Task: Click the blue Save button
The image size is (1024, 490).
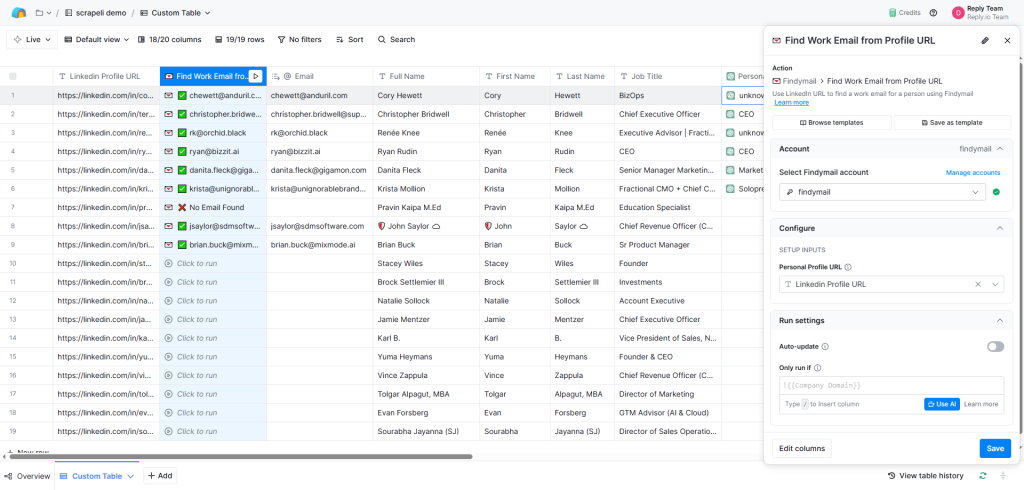Action: pyautogui.click(x=995, y=449)
